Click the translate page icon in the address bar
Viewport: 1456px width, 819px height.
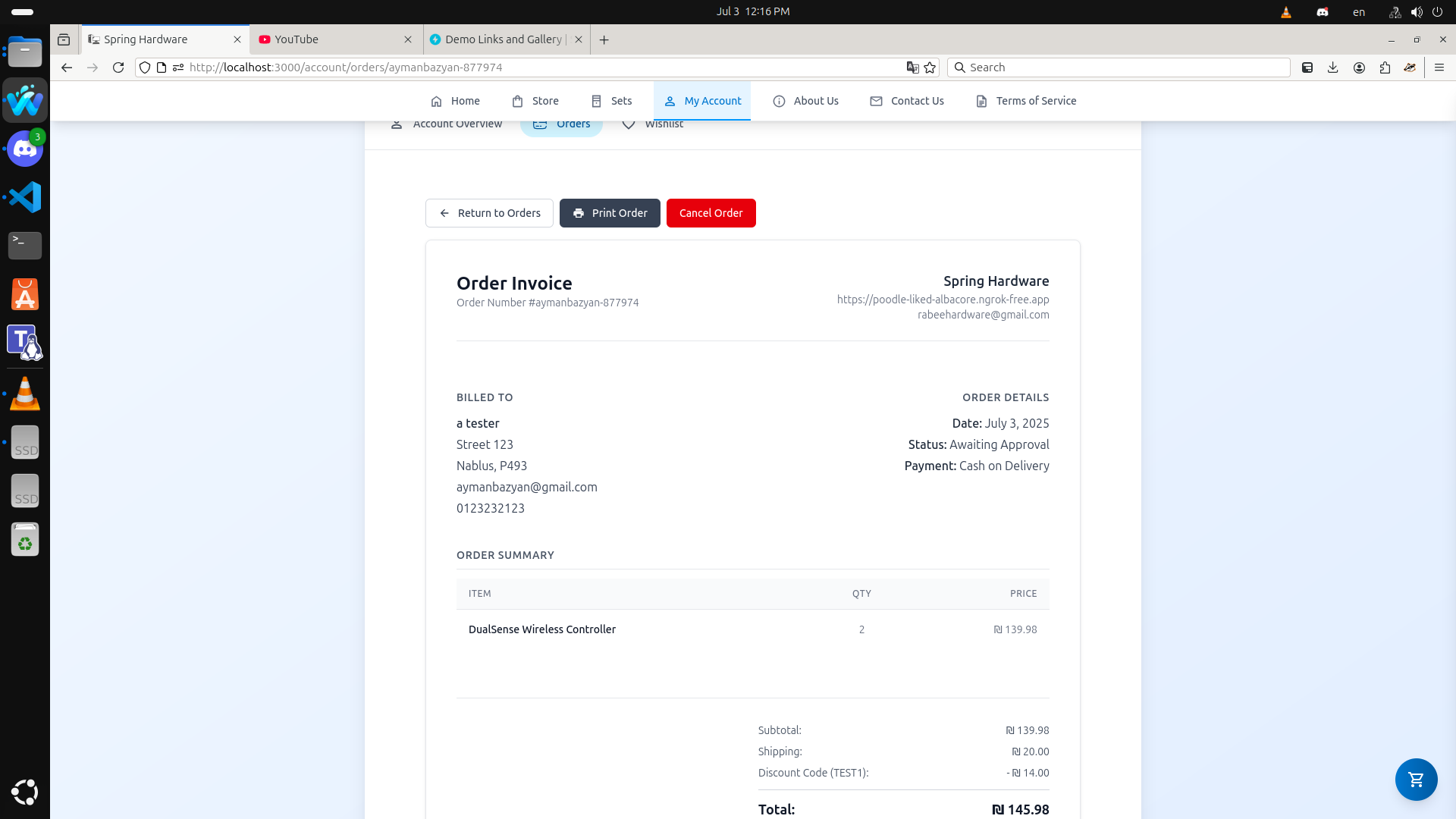coord(912,67)
